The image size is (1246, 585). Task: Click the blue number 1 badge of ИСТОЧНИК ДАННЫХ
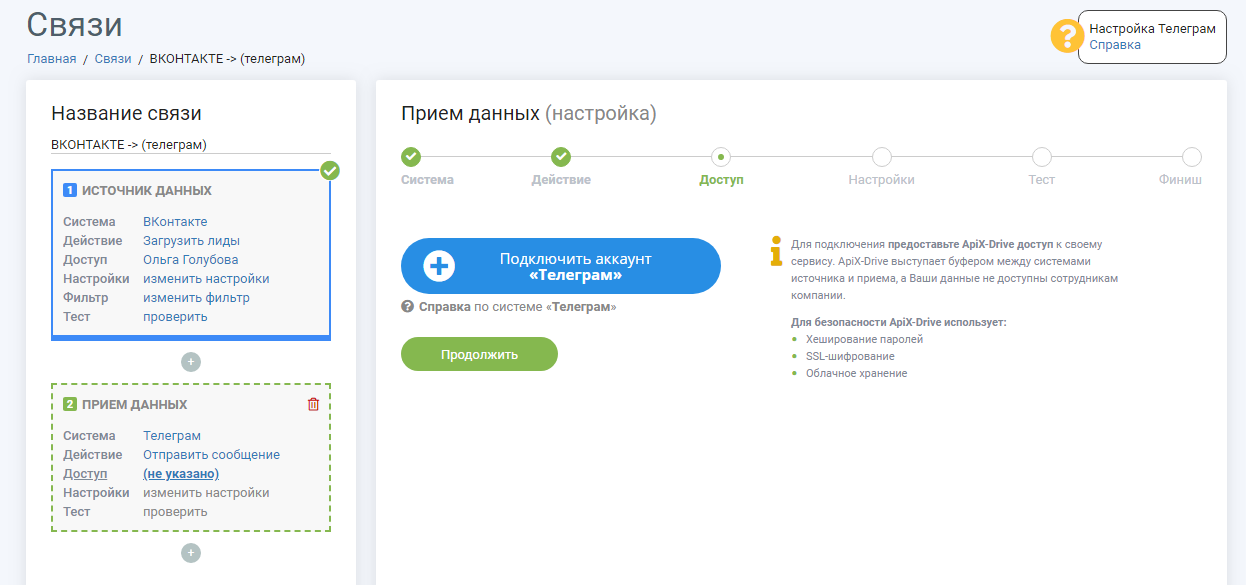[x=70, y=190]
